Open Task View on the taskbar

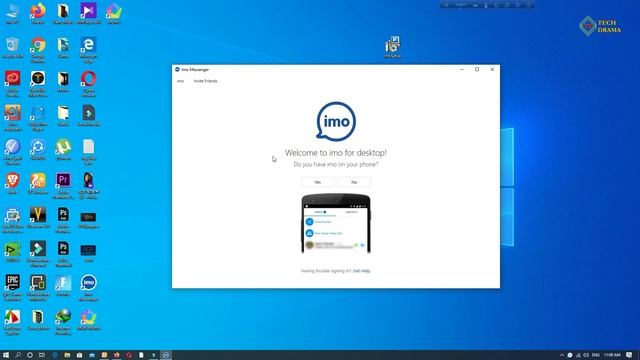[42, 355]
